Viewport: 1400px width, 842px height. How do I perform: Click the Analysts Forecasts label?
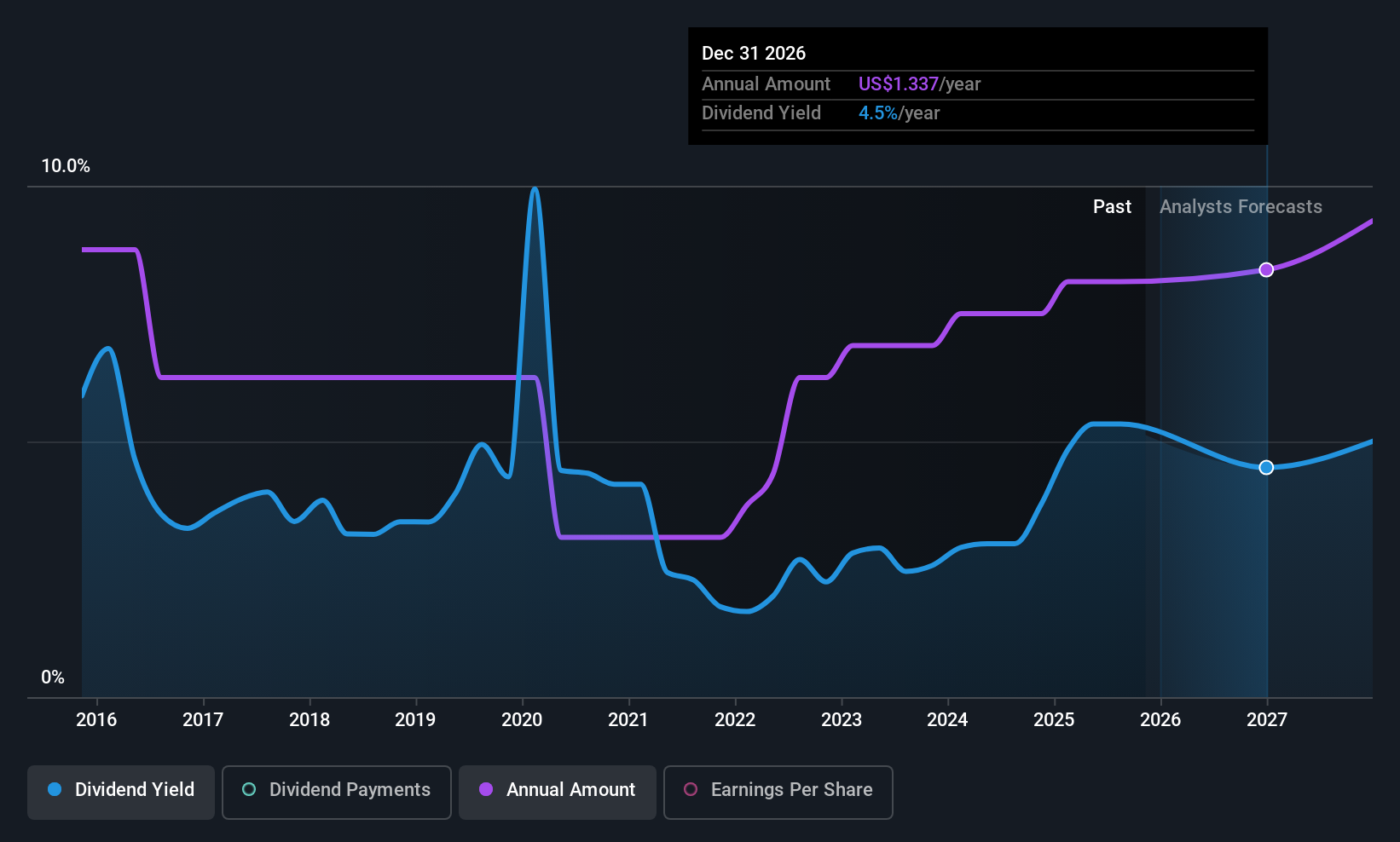coord(1241,207)
